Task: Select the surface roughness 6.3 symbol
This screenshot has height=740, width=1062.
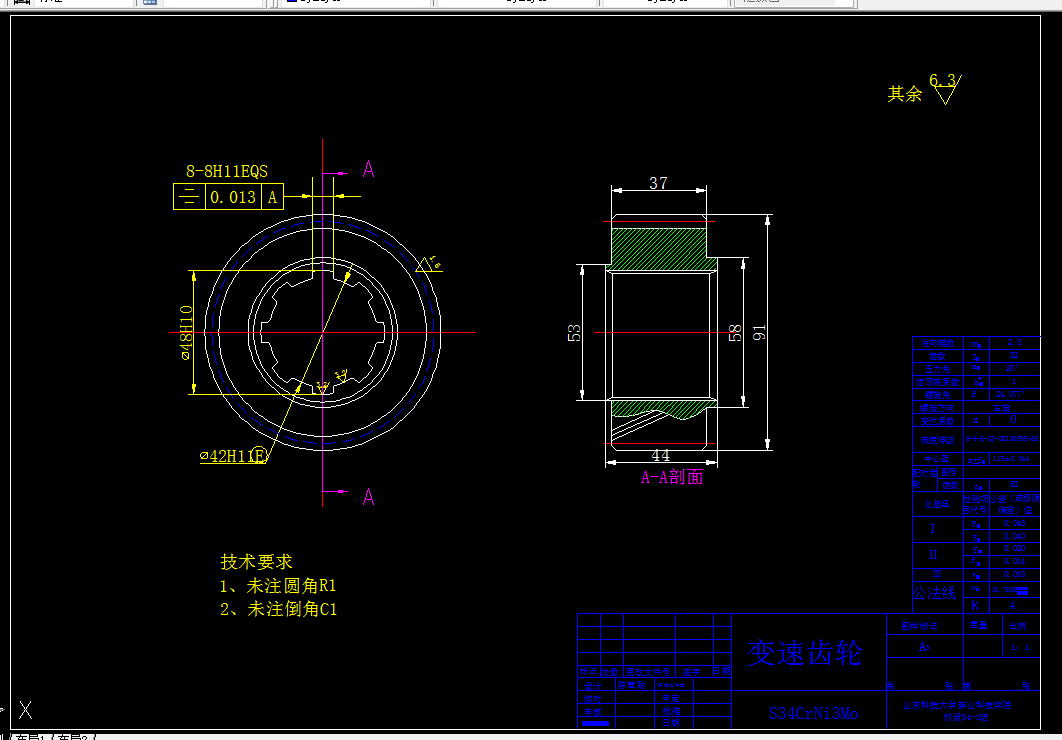Action: point(946,89)
